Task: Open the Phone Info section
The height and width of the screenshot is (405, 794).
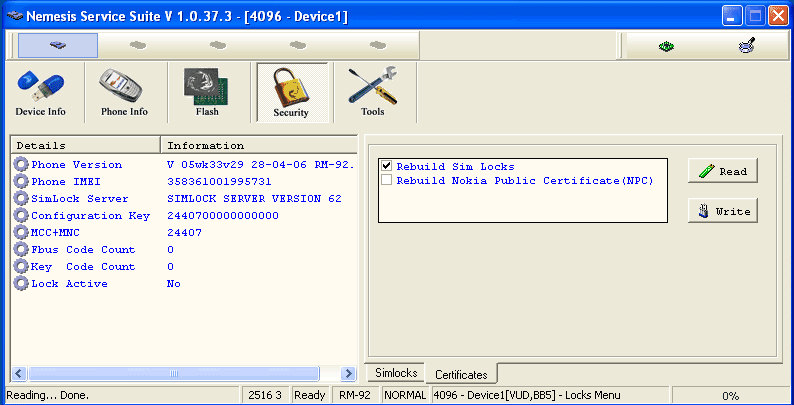Action: coord(124,93)
